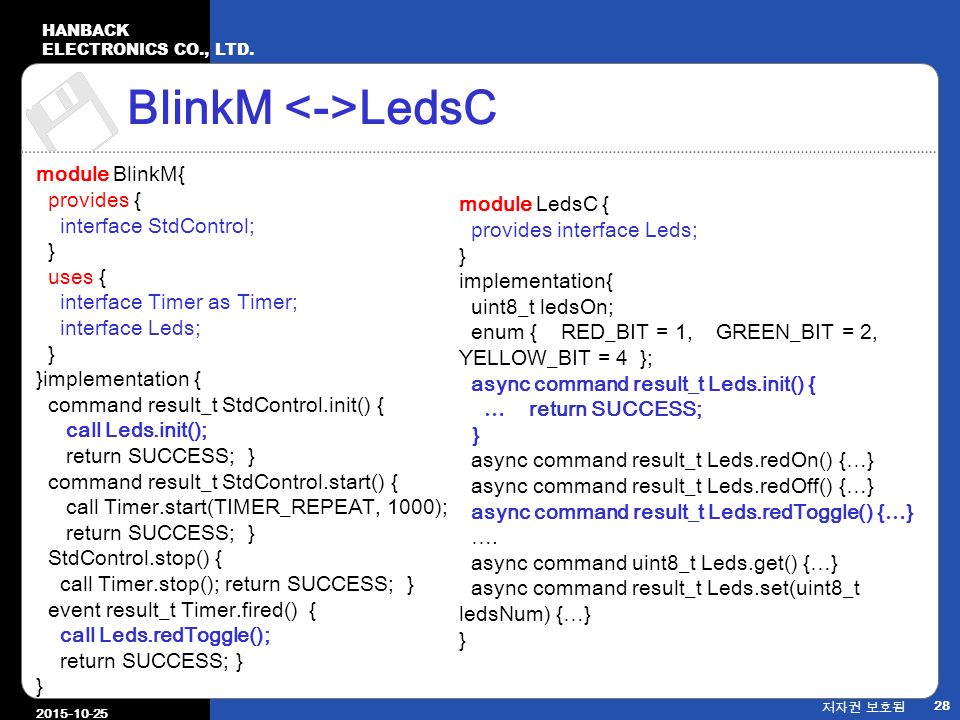Select the line 'module BlinkM{'
960x720 pixels.
pyautogui.click(x=111, y=174)
